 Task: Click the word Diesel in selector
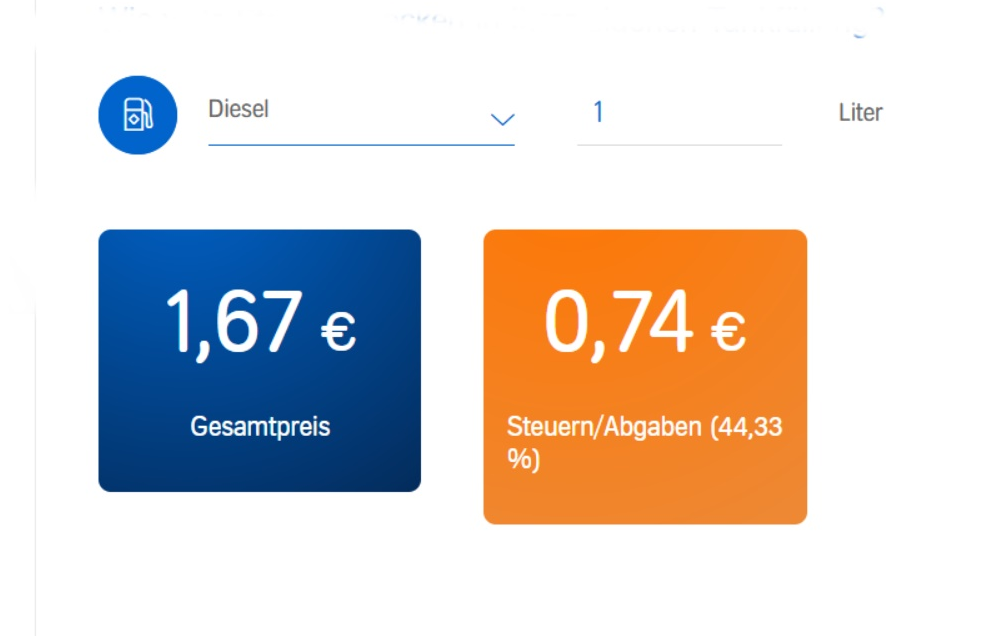coord(238,109)
